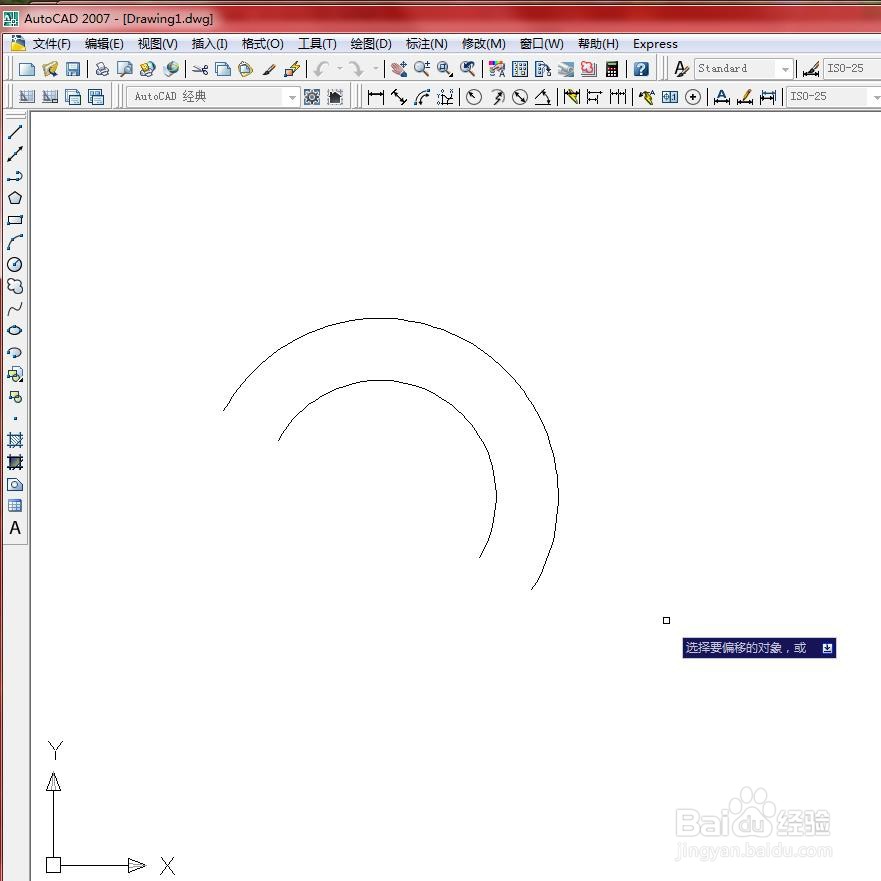881x881 pixels.
Task: Open the Standard text style dropdown
Action: [744, 69]
